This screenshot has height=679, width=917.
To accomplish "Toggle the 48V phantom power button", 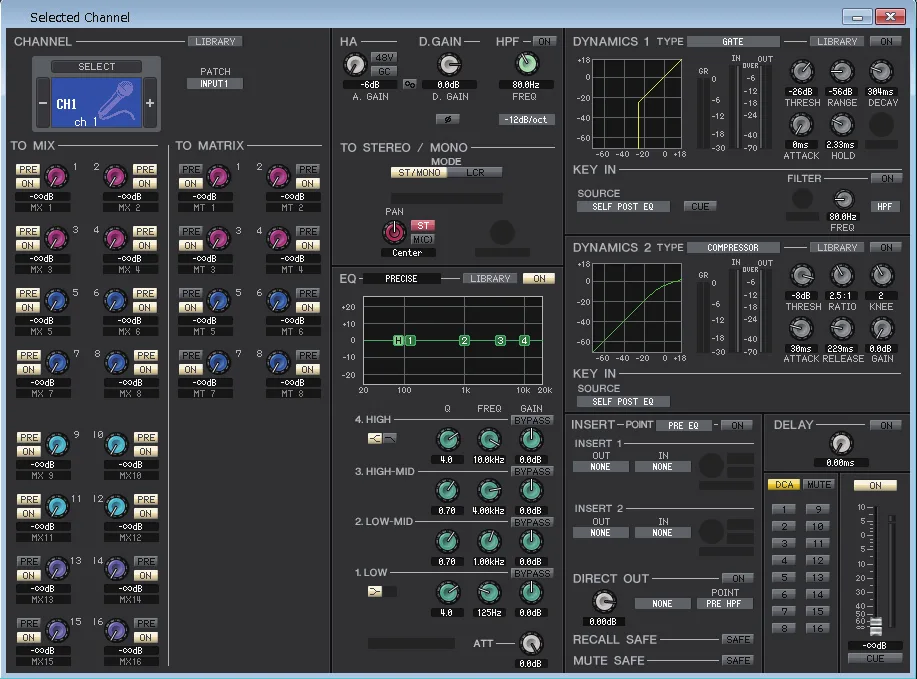I will (x=384, y=57).
